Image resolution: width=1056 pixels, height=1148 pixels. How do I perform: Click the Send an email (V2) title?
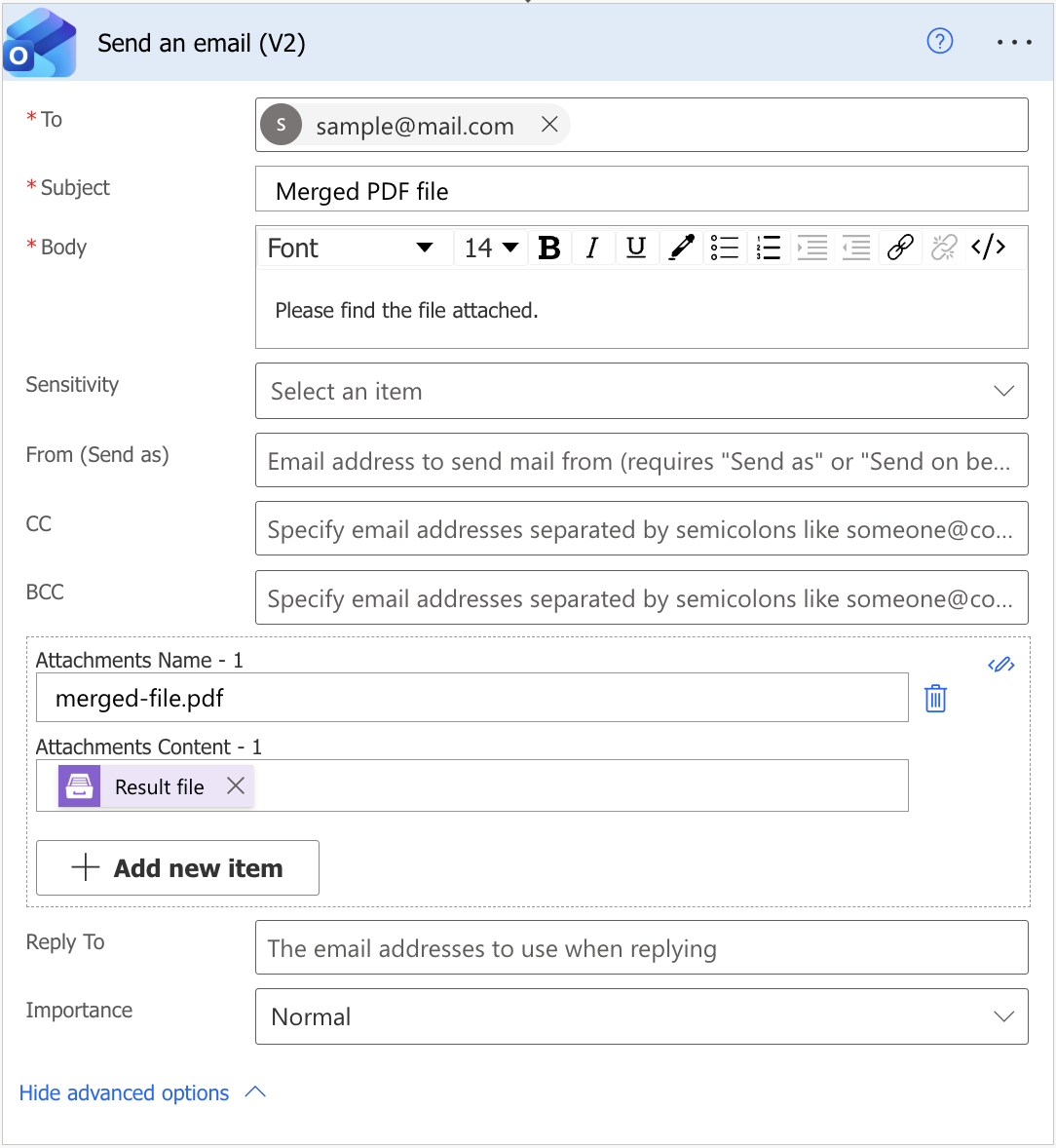click(202, 43)
